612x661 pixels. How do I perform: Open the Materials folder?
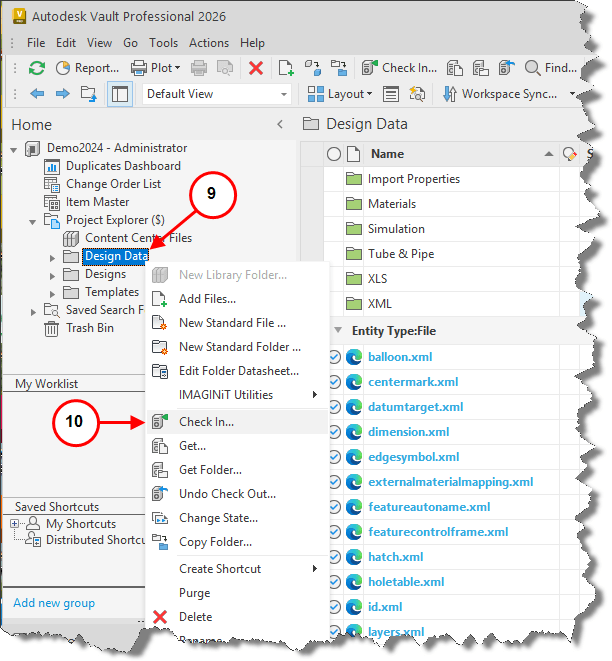coord(392,204)
